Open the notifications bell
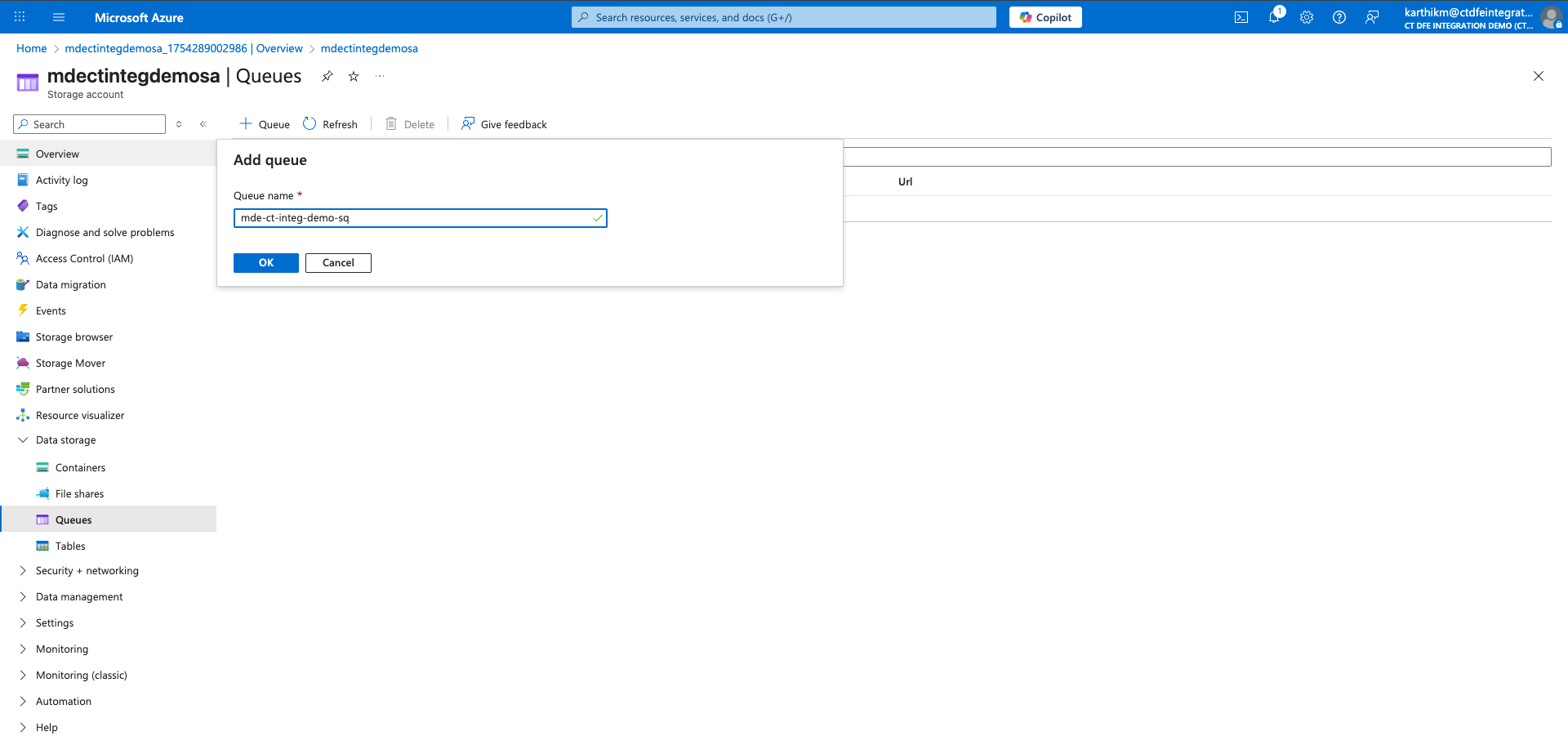1568x745 pixels. coord(1274,17)
